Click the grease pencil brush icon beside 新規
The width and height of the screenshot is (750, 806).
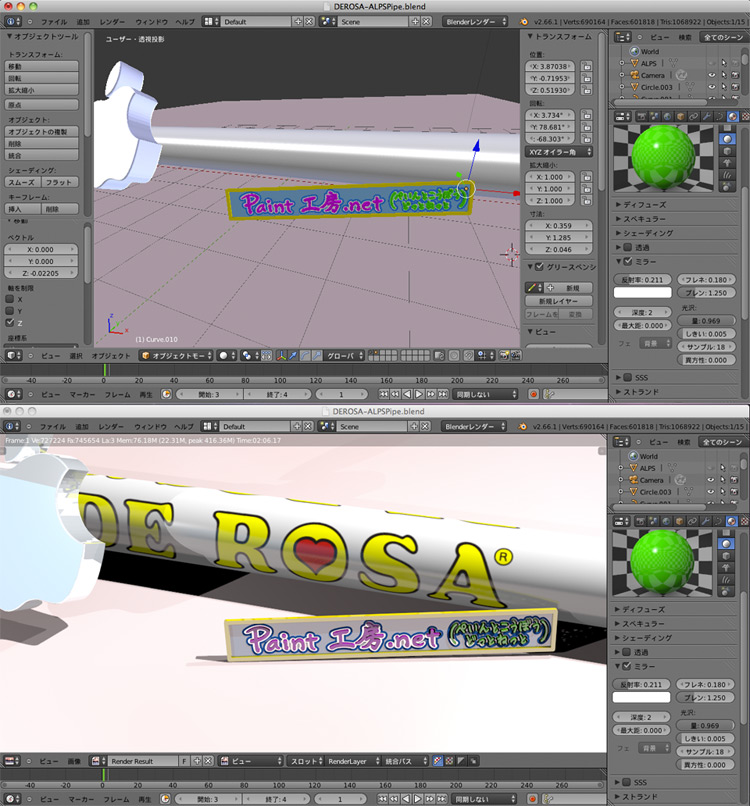tap(533, 287)
